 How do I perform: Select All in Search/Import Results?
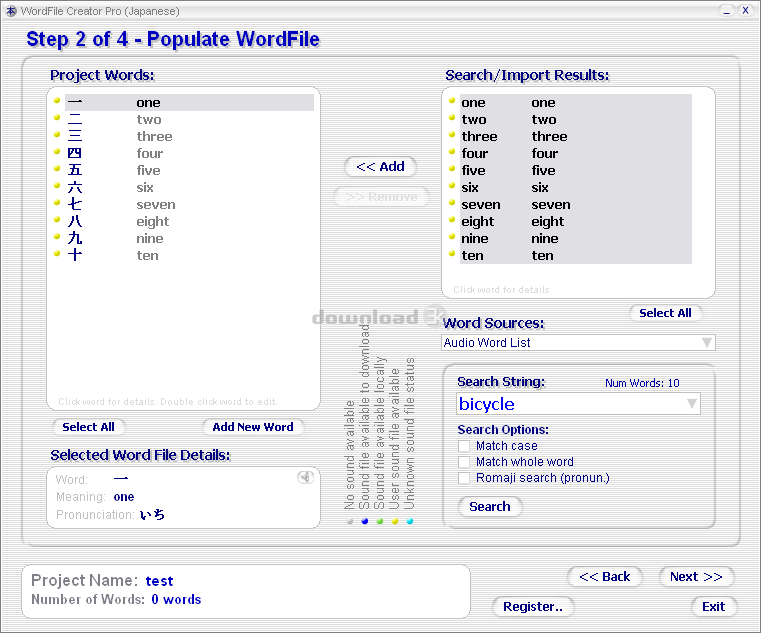[665, 313]
